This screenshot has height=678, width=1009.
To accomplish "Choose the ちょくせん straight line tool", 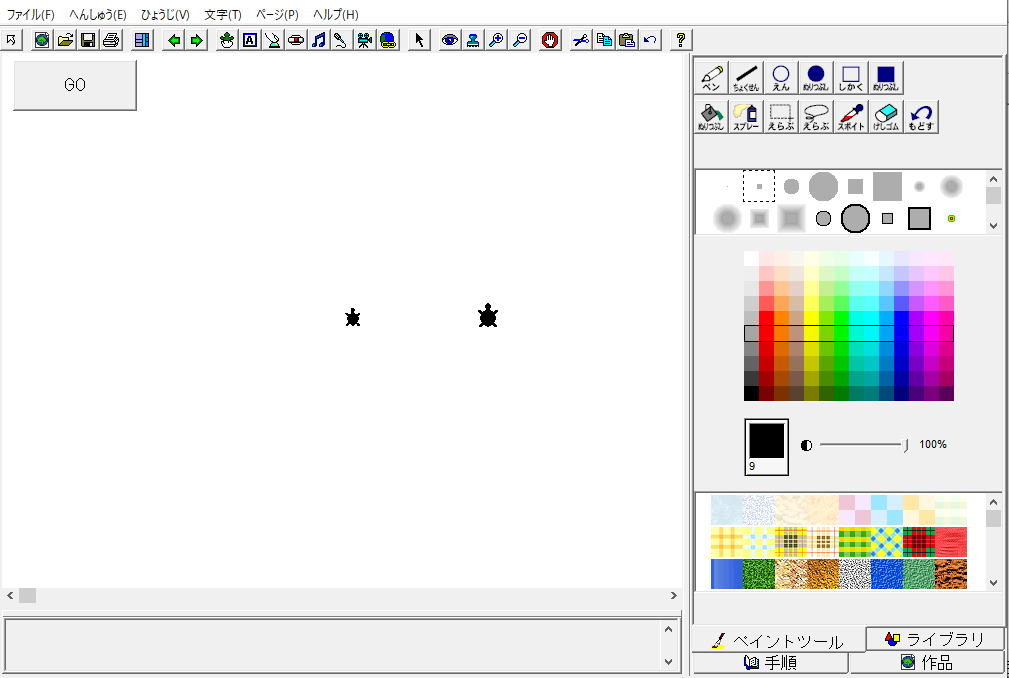I will pyautogui.click(x=746, y=78).
